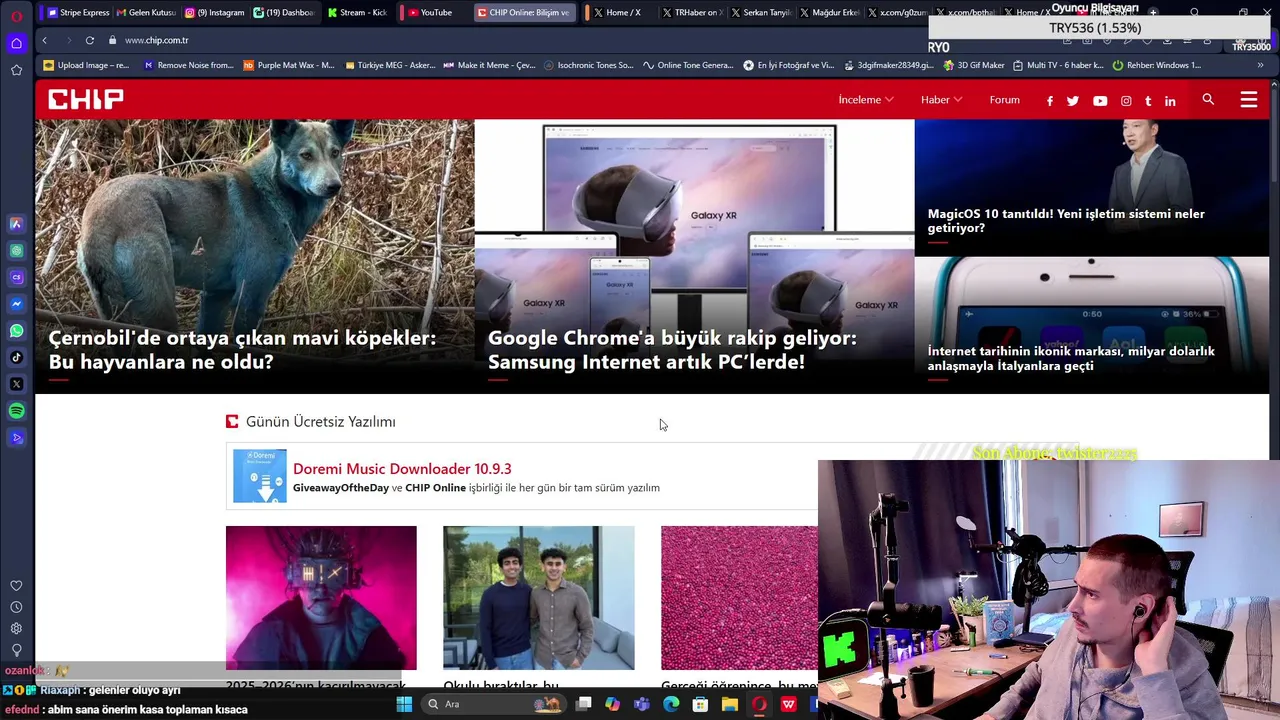Switch to the YouTube tab
The height and width of the screenshot is (720, 1280).
[430, 13]
